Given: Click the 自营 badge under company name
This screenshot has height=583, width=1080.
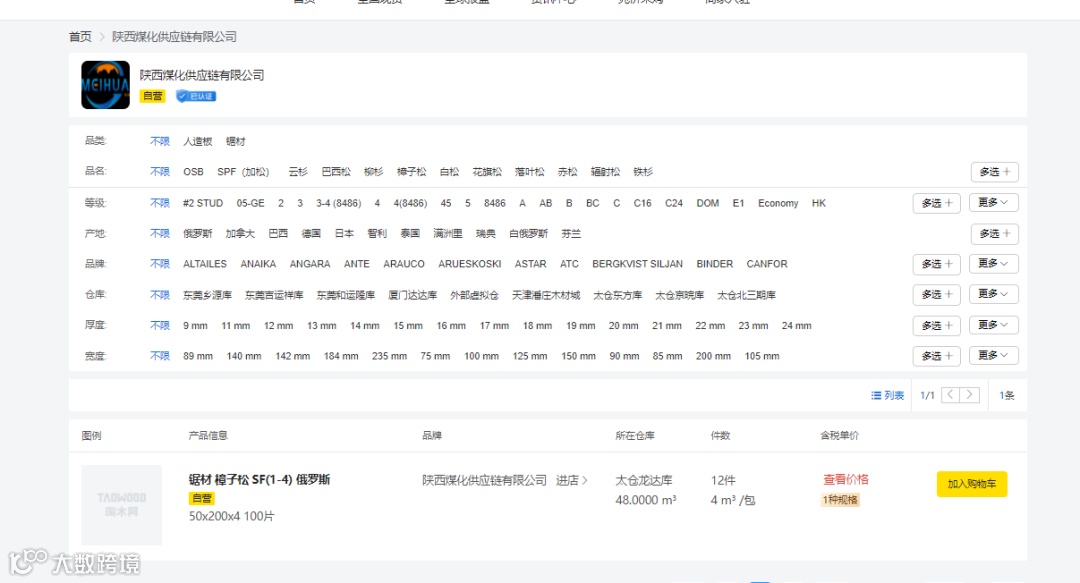Looking at the screenshot, I should point(152,96).
